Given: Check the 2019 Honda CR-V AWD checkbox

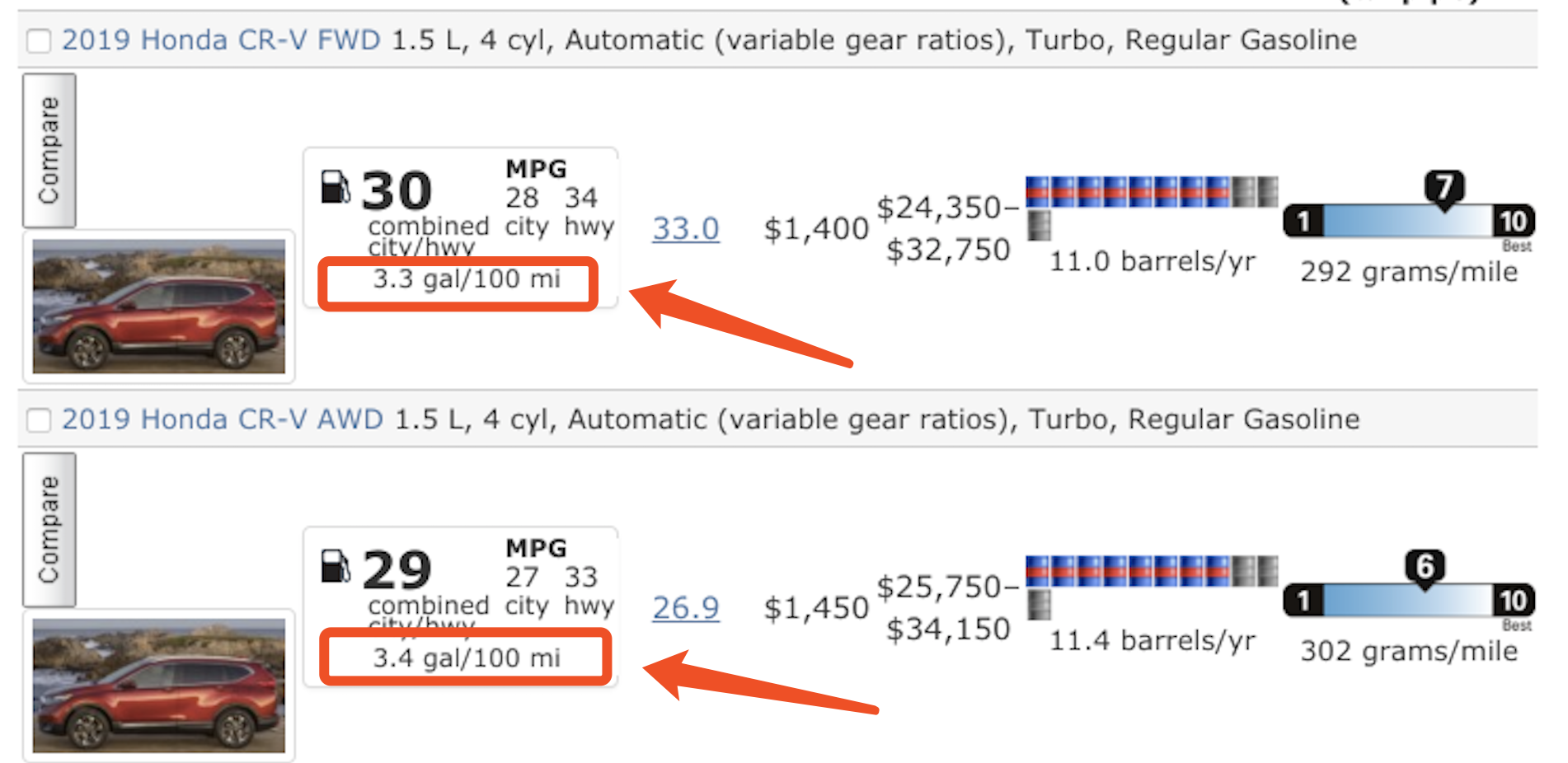Looking at the screenshot, I should pos(39,420).
